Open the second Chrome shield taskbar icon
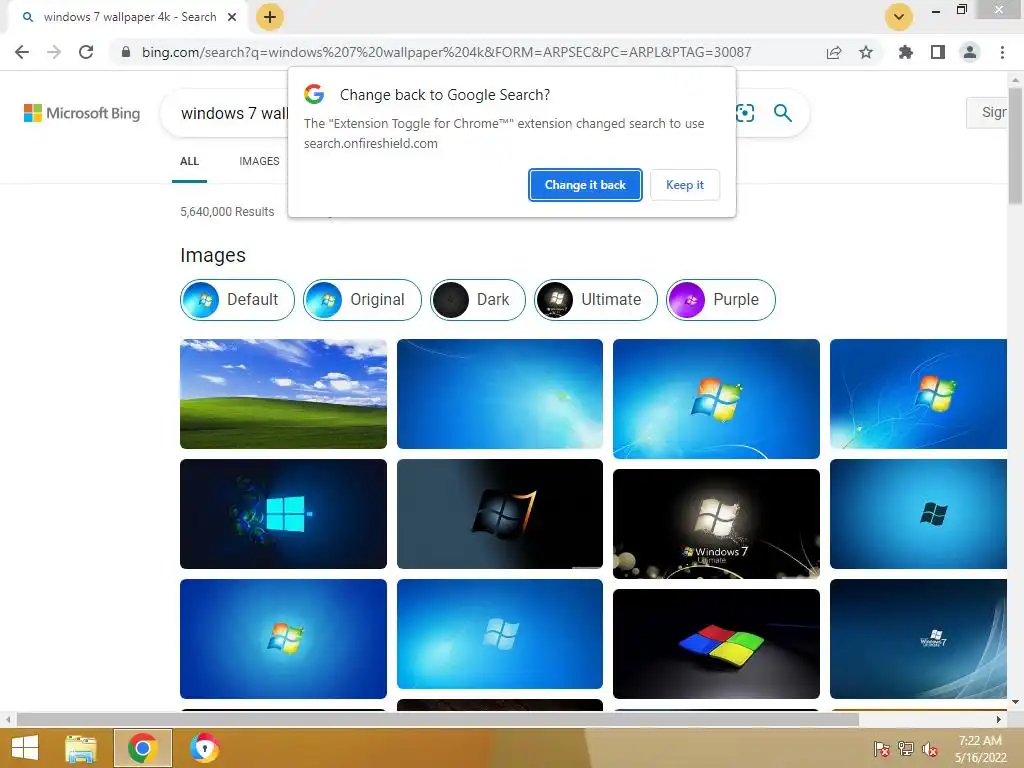The image size is (1024, 768). (204, 748)
